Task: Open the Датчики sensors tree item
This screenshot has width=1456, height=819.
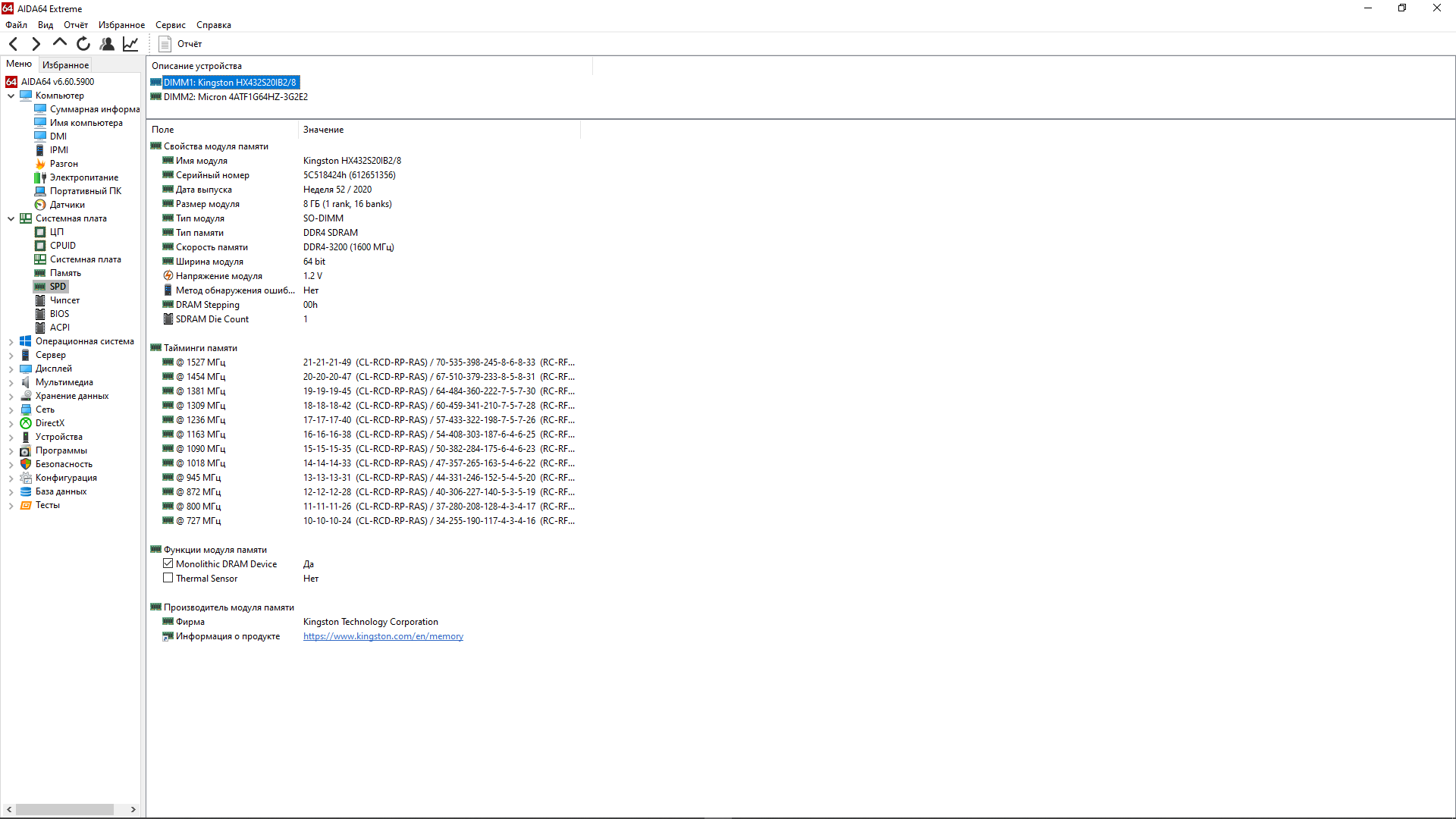Action: (x=67, y=205)
